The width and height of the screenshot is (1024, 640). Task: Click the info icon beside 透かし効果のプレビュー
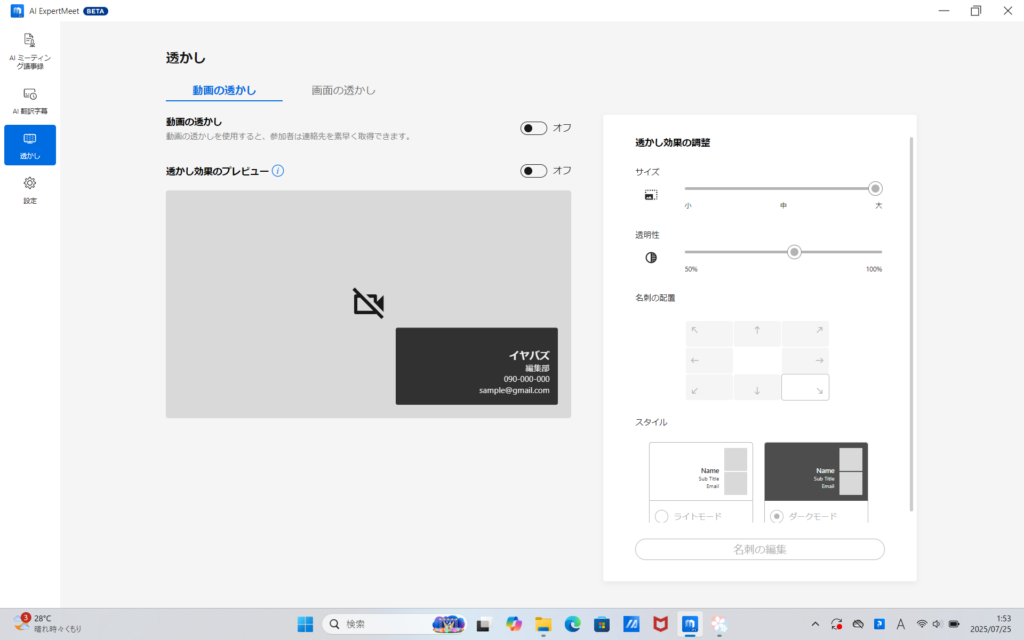279,171
